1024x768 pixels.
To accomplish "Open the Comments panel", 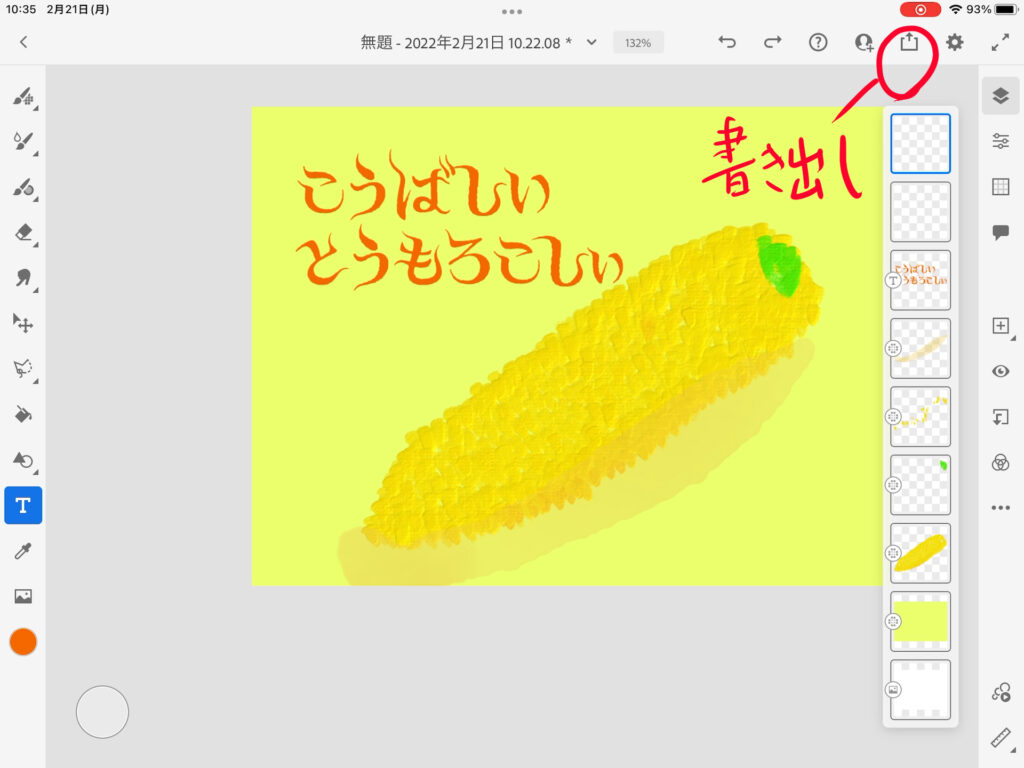I will 1000,232.
